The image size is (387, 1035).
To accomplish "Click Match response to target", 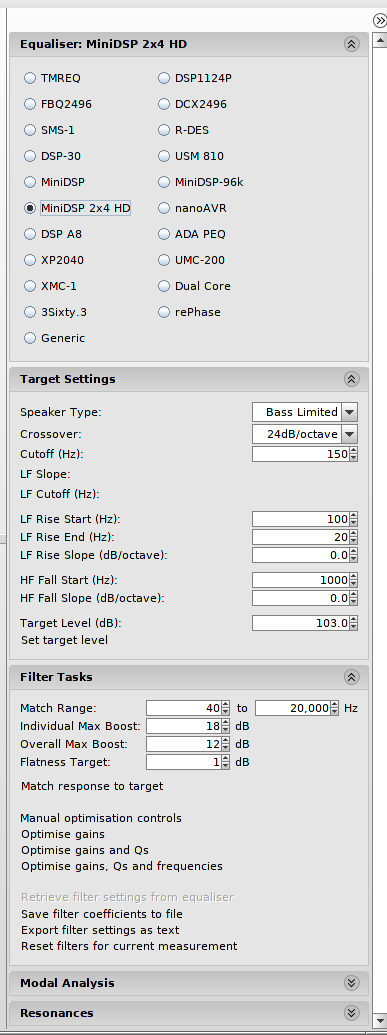I will coord(92,786).
